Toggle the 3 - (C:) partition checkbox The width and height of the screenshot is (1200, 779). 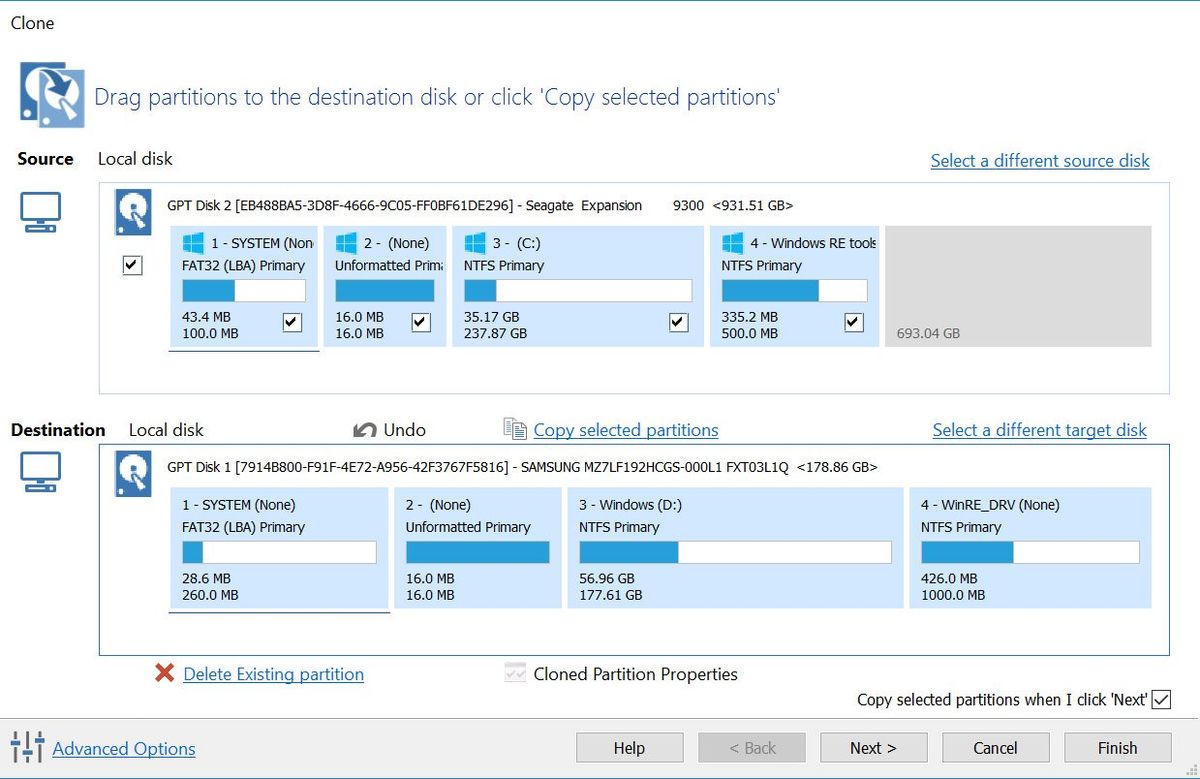678,322
